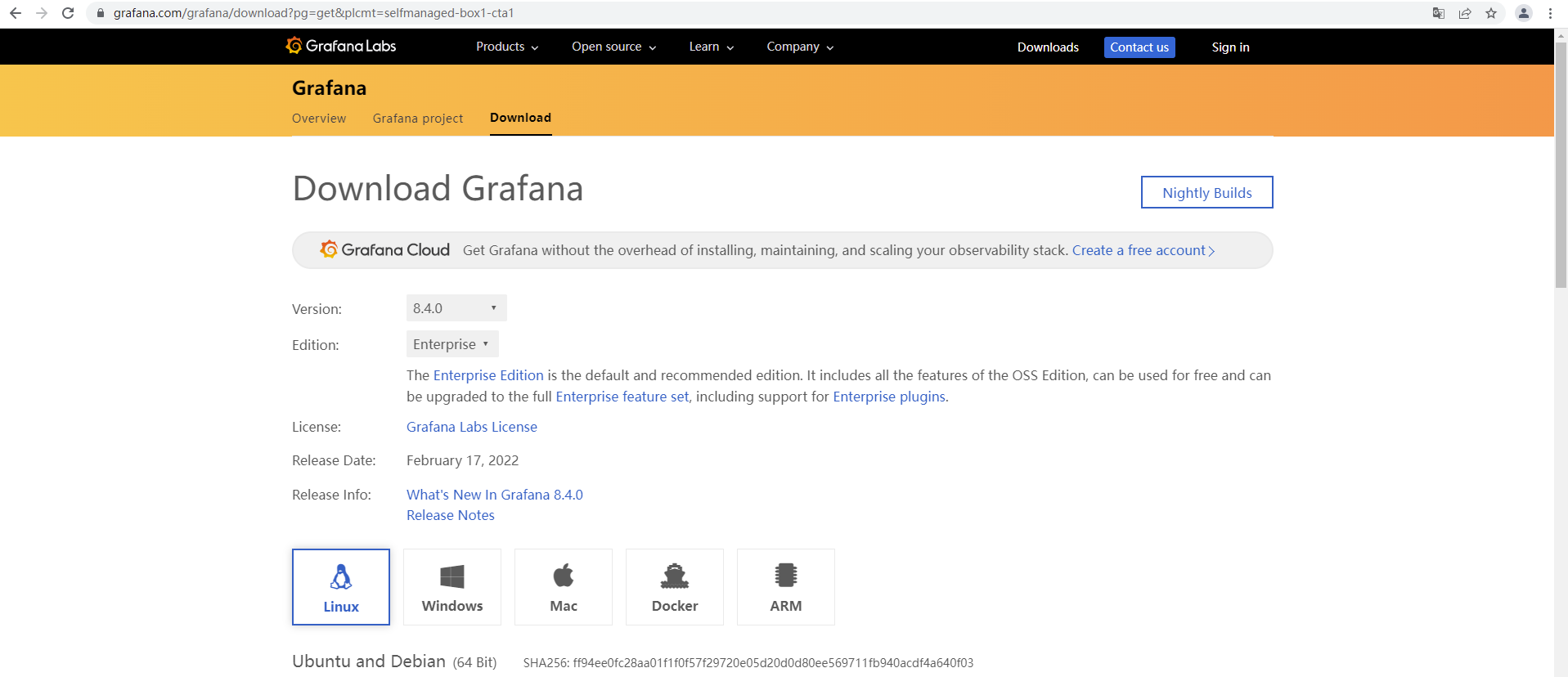The image size is (1568, 677).
Task: Open the Enterprise feature set link
Action: [622, 397]
